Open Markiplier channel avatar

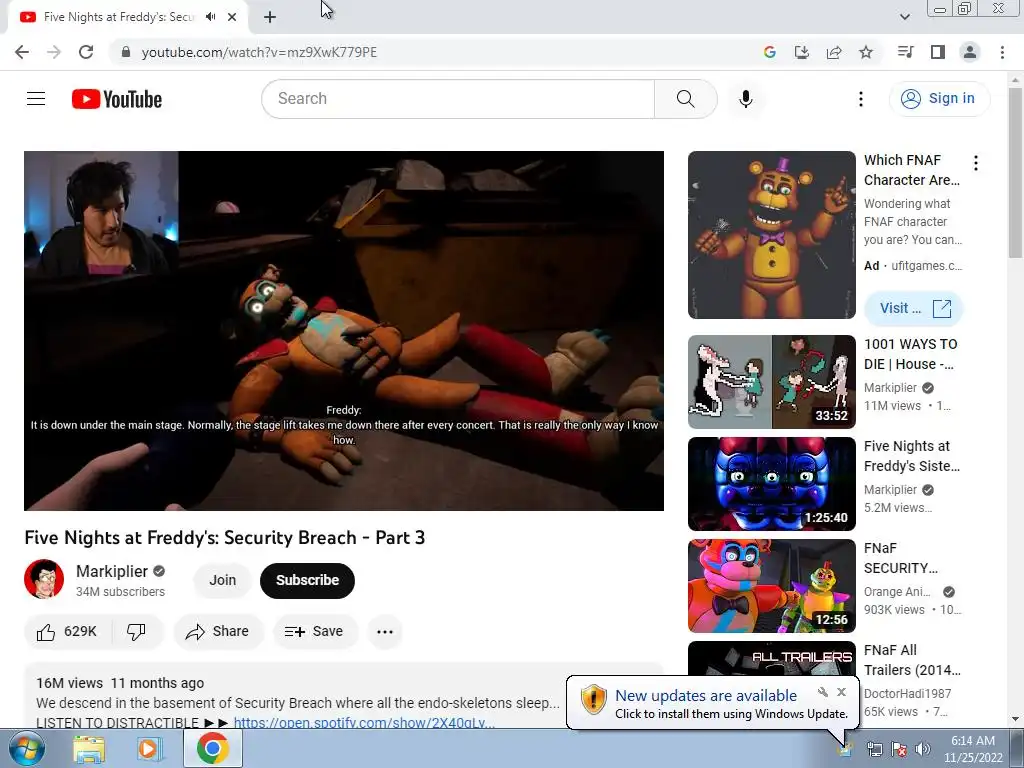[44, 579]
